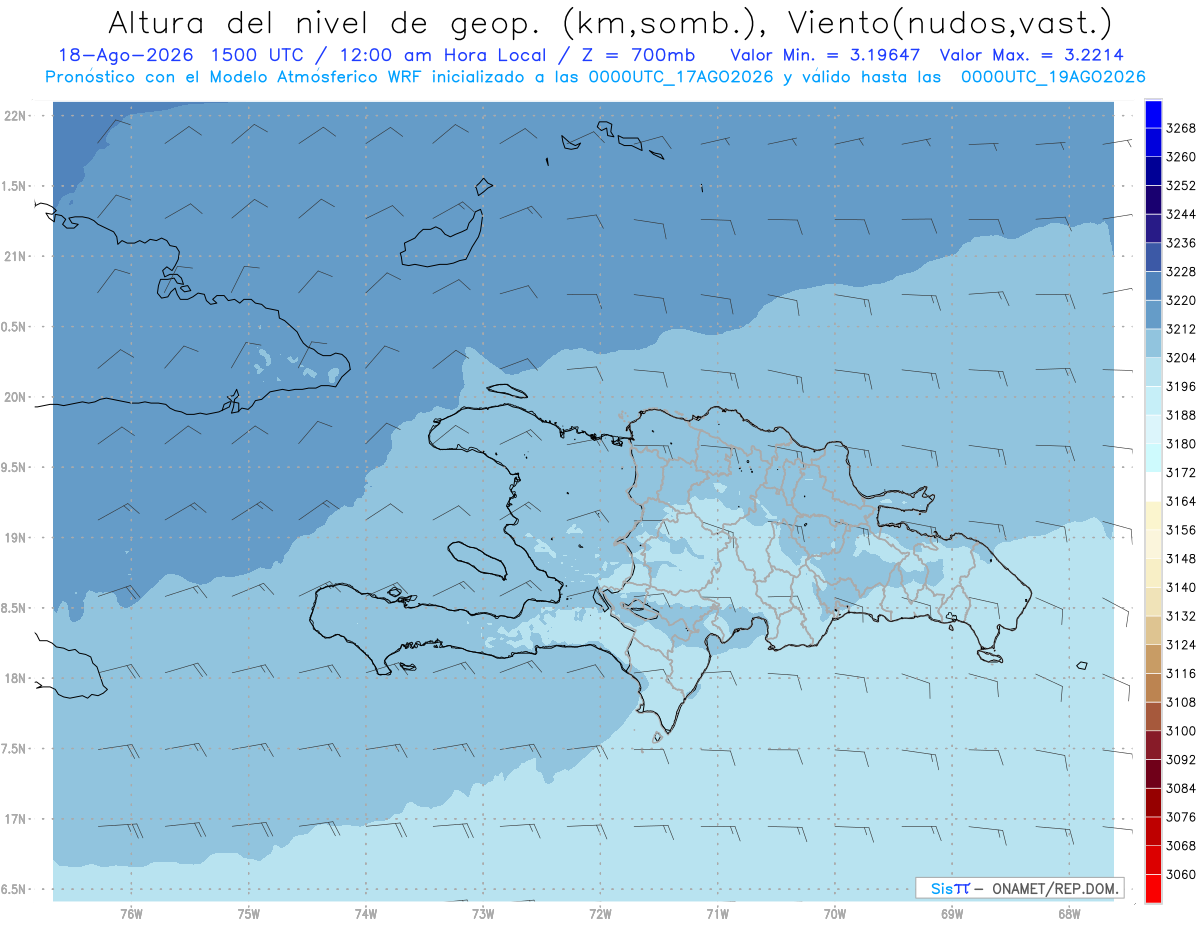Image resolution: width=1200 pixels, height=927 pixels.
Task: Click the '3260' colorbar value
Action: click(x=1181, y=157)
